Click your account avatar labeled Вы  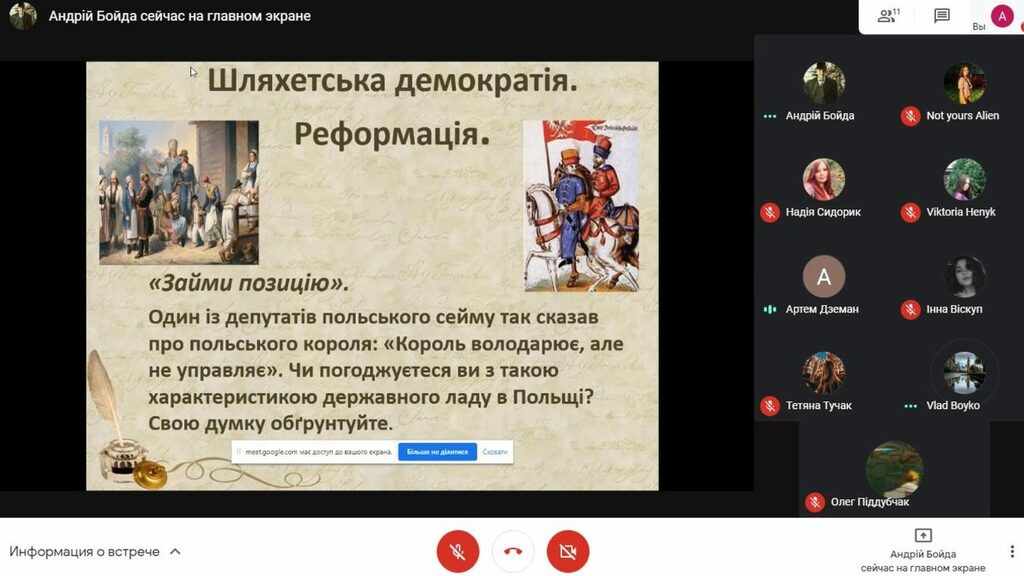click(x=1002, y=16)
